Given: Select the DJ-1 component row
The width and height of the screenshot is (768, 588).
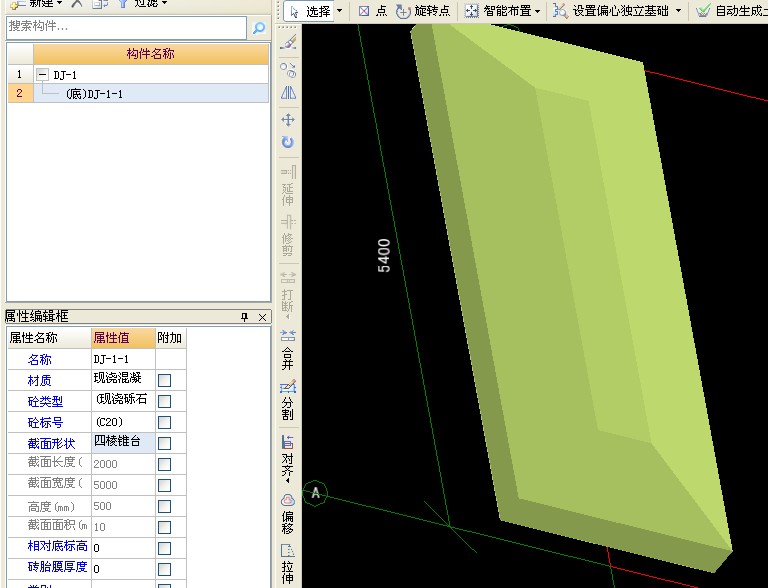Looking at the screenshot, I should [151, 74].
